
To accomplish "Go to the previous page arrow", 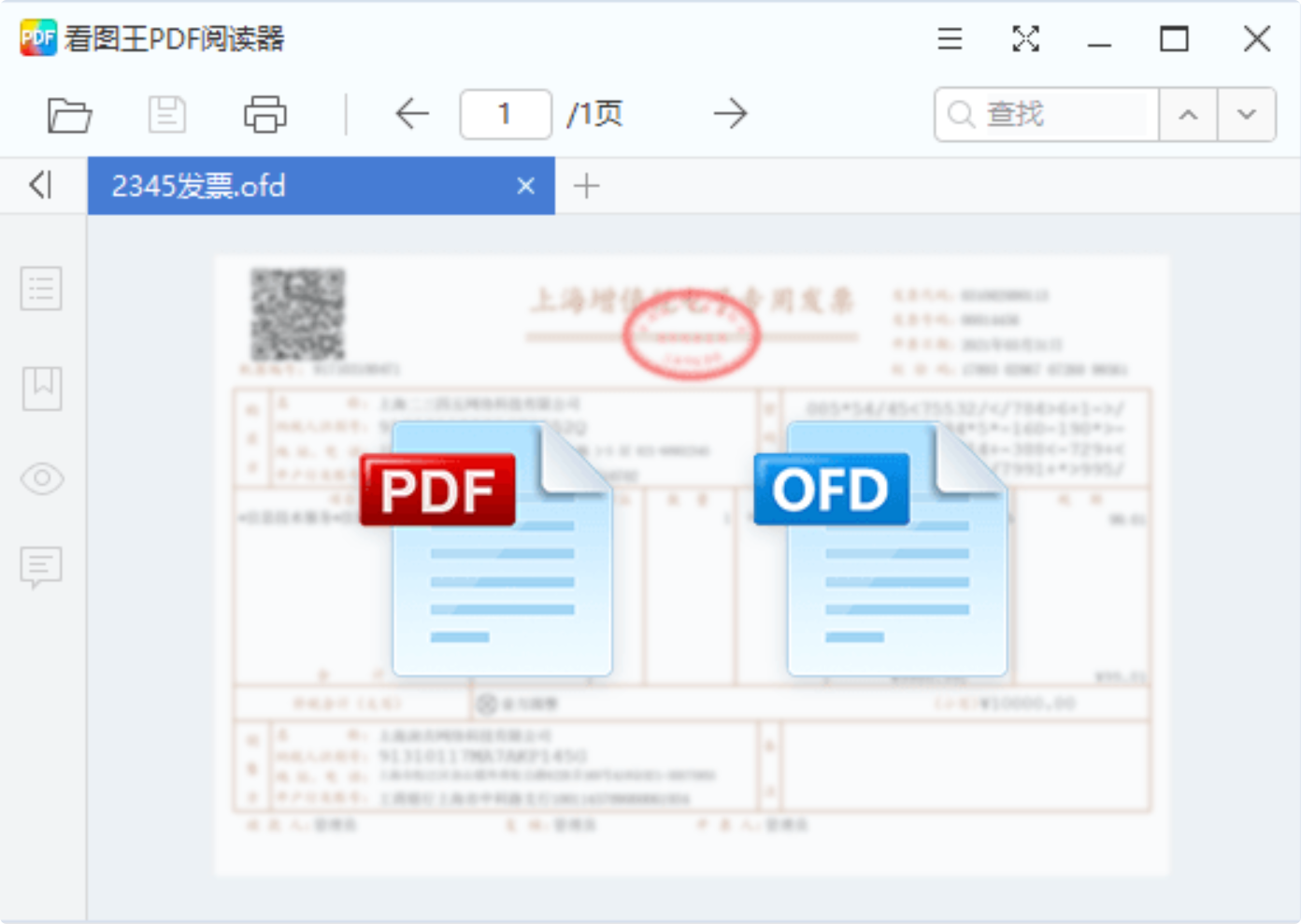I will pyautogui.click(x=411, y=114).
